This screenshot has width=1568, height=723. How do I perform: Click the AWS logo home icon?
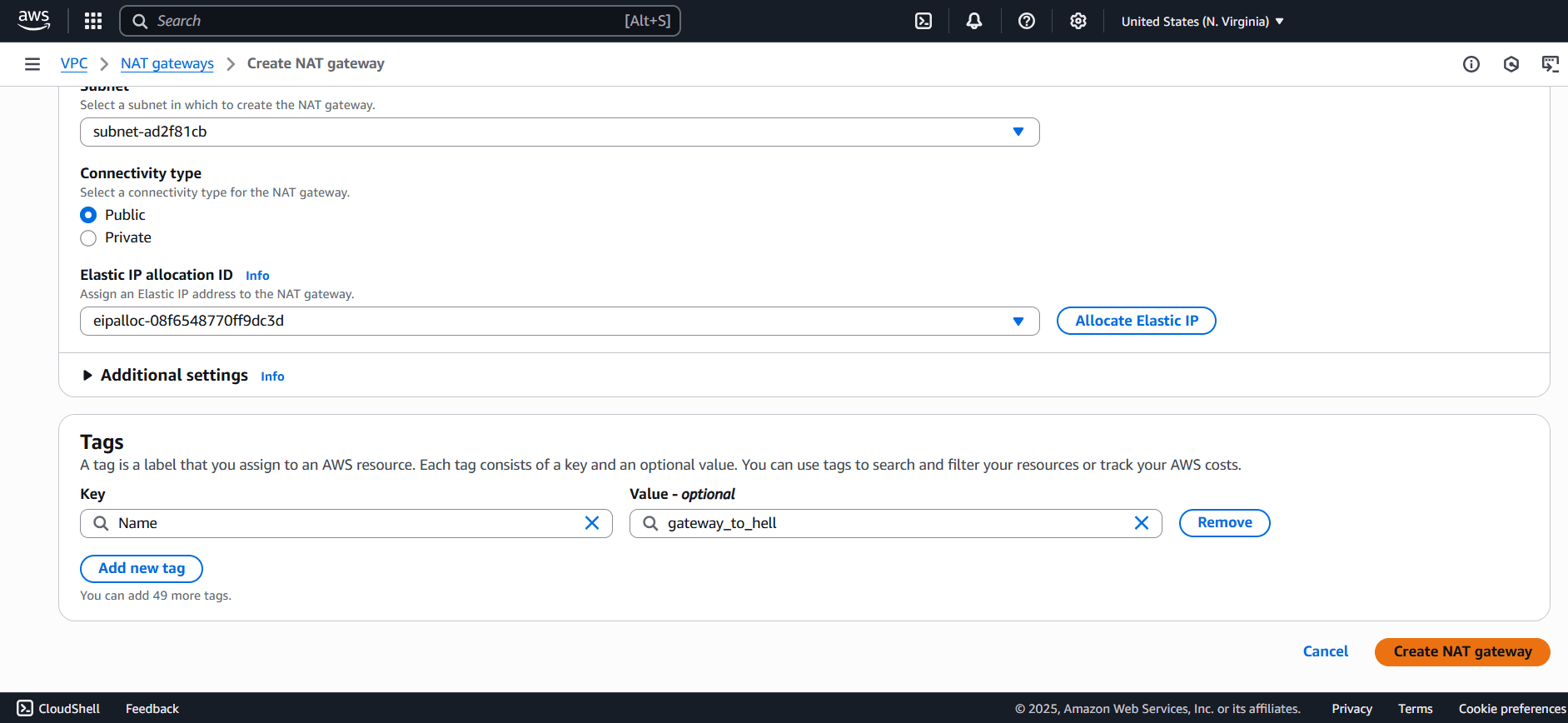tap(34, 21)
